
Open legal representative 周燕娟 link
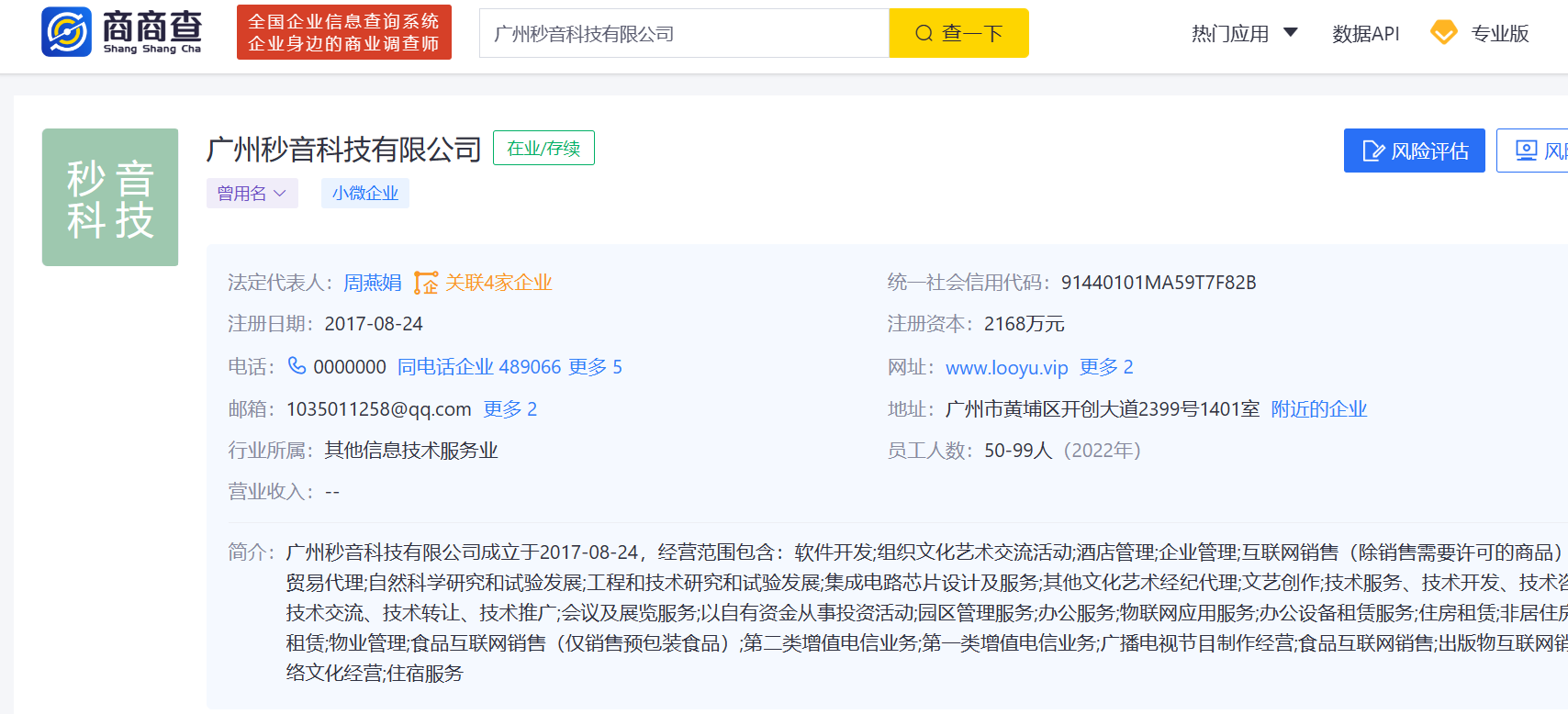pos(373,283)
